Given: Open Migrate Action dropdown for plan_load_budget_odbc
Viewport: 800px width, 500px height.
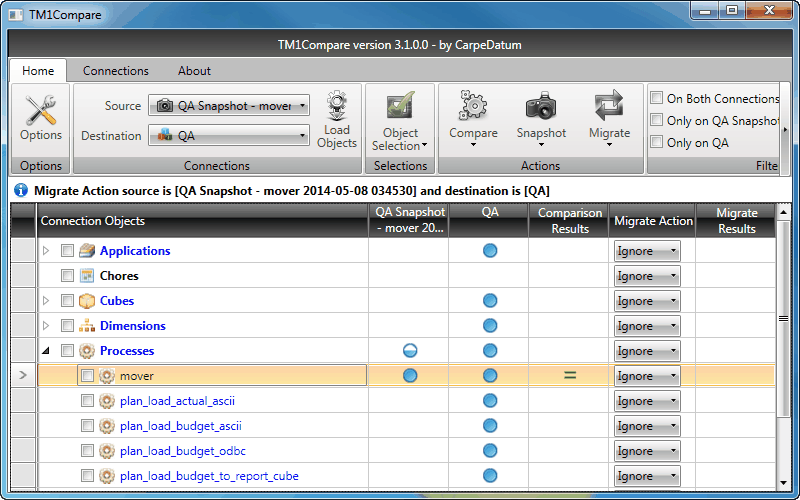Looking at the screenshot, I should pyautogui.click(x=647, y=451).
